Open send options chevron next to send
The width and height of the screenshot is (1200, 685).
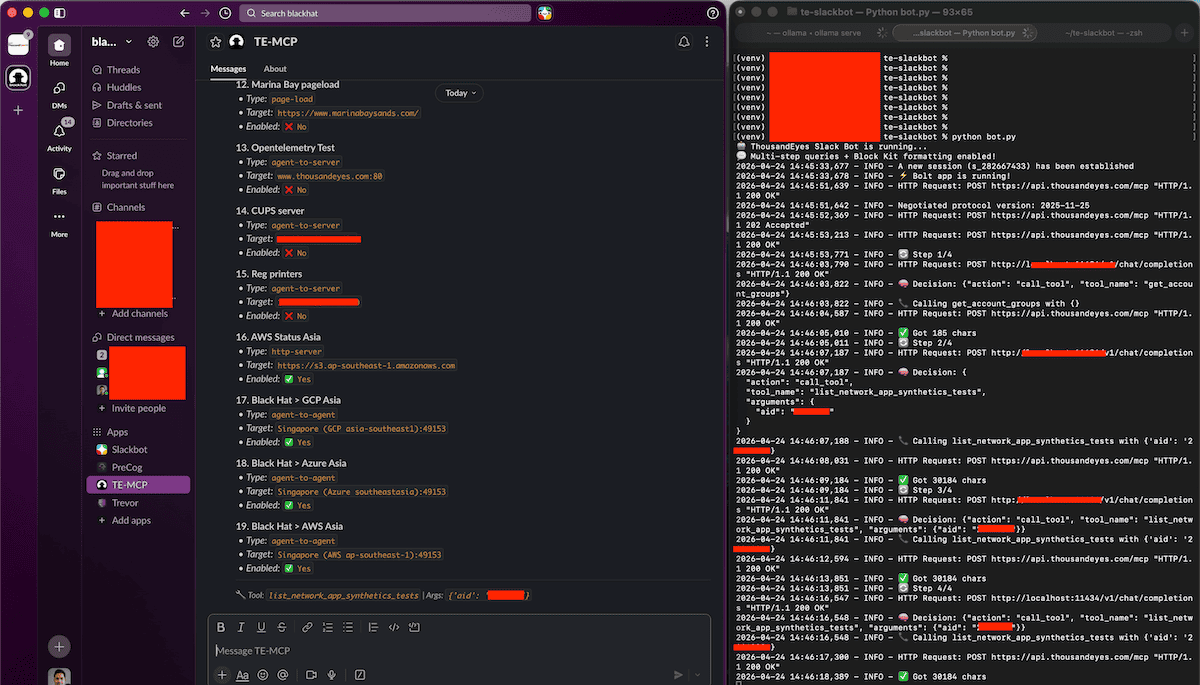coord(698,675)
